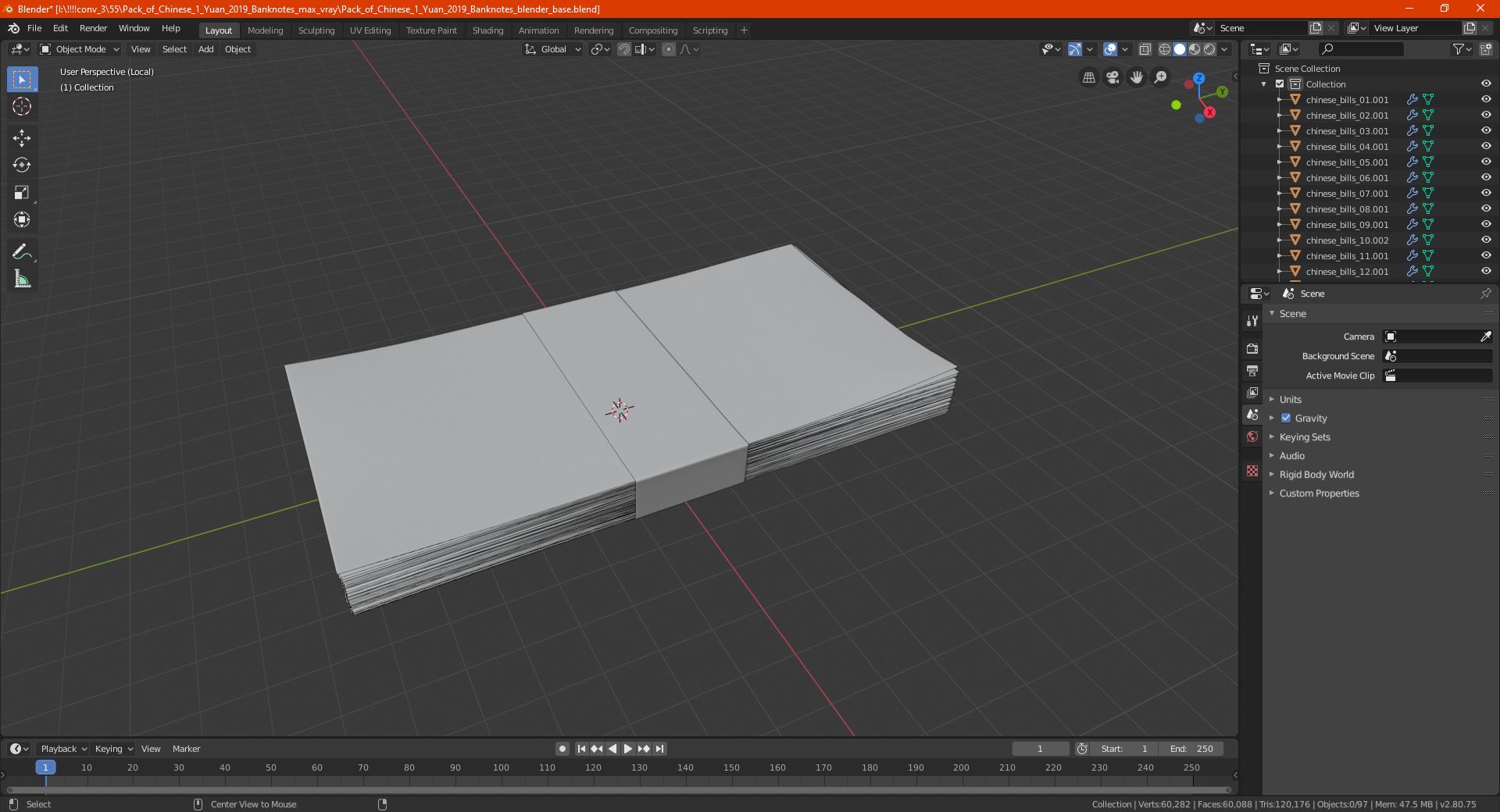
Task: Open World properties tab
Action: point(1252,436)
